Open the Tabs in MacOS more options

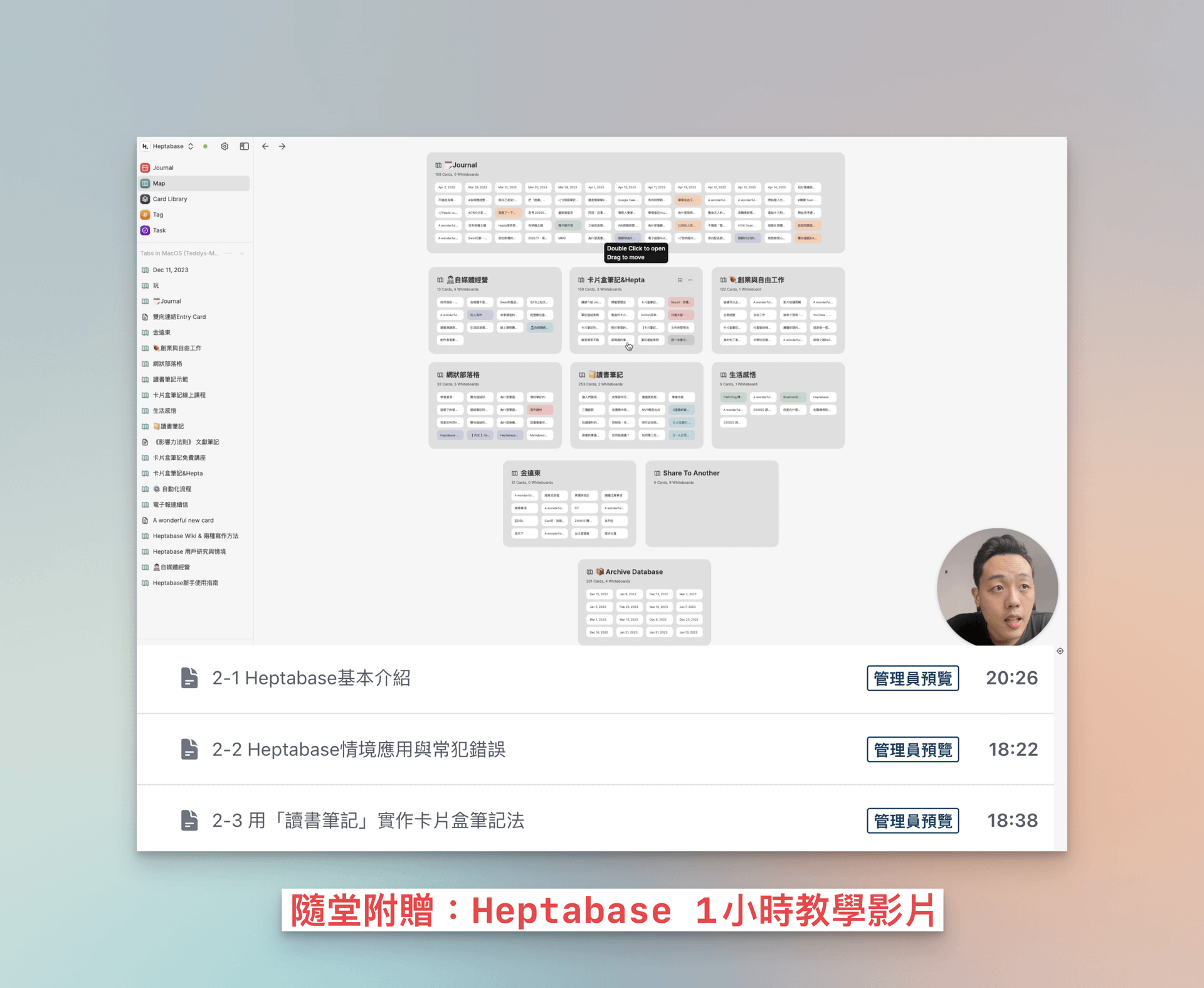click(x=228, y=253)
